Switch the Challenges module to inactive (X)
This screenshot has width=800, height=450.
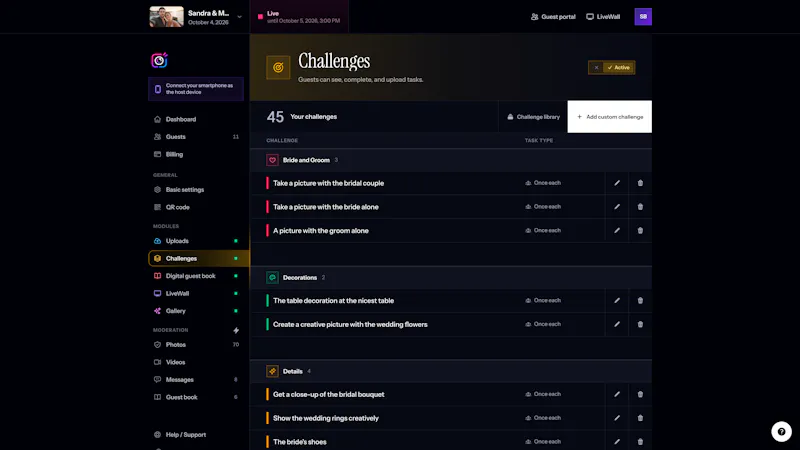pos(596,67)
